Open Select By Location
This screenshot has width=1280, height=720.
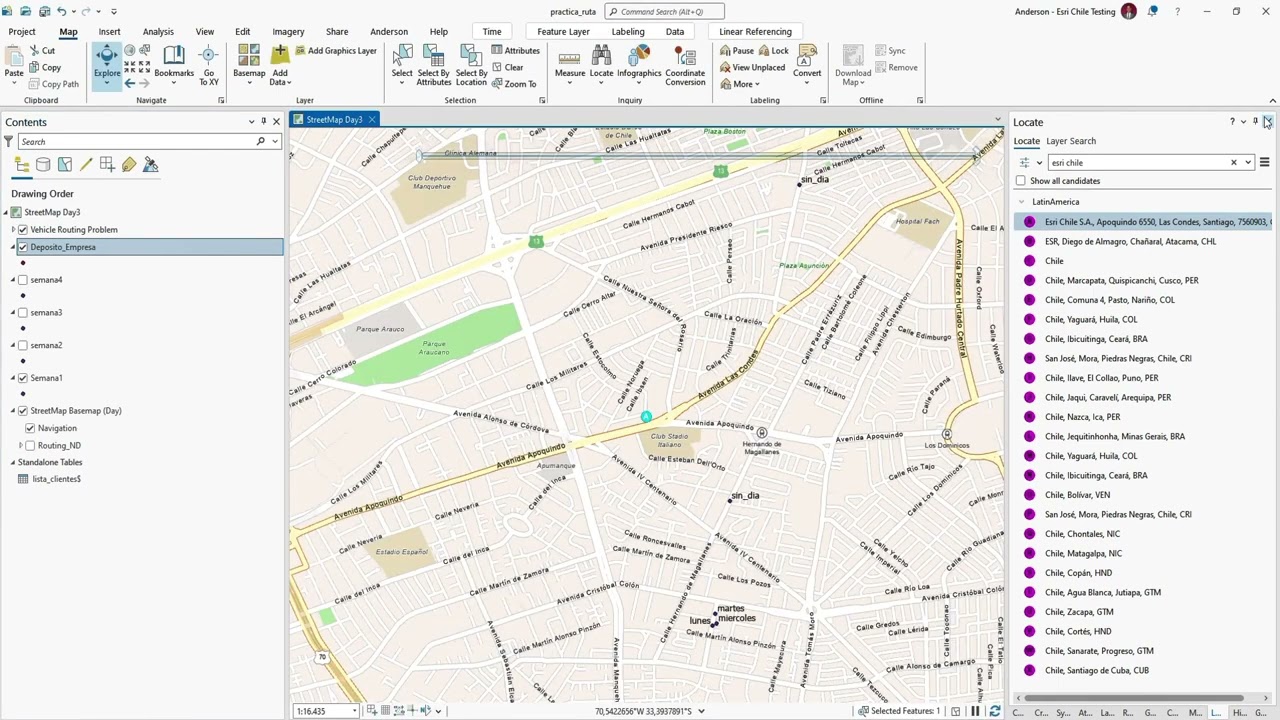(x=471, y=64)
